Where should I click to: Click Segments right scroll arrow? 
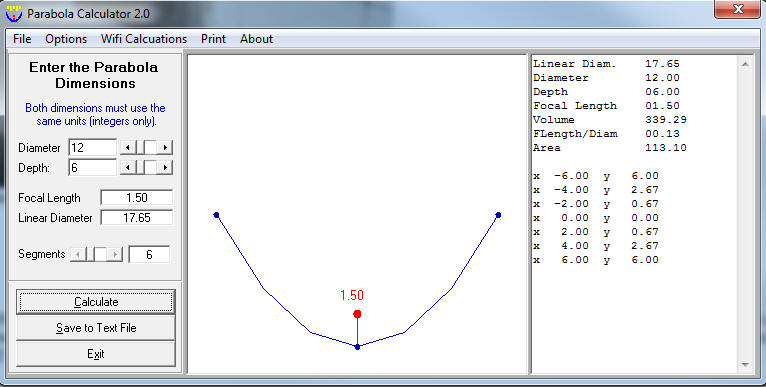[115, 254]
